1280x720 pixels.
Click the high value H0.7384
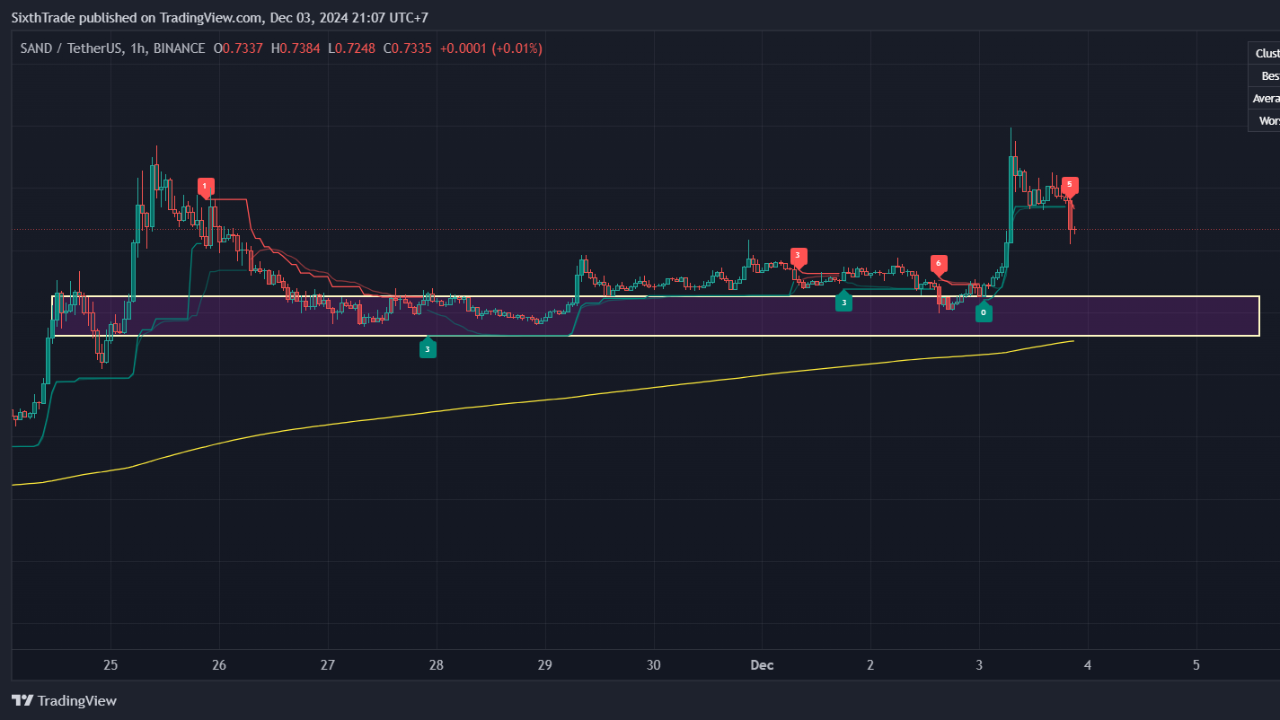(295, 48)
